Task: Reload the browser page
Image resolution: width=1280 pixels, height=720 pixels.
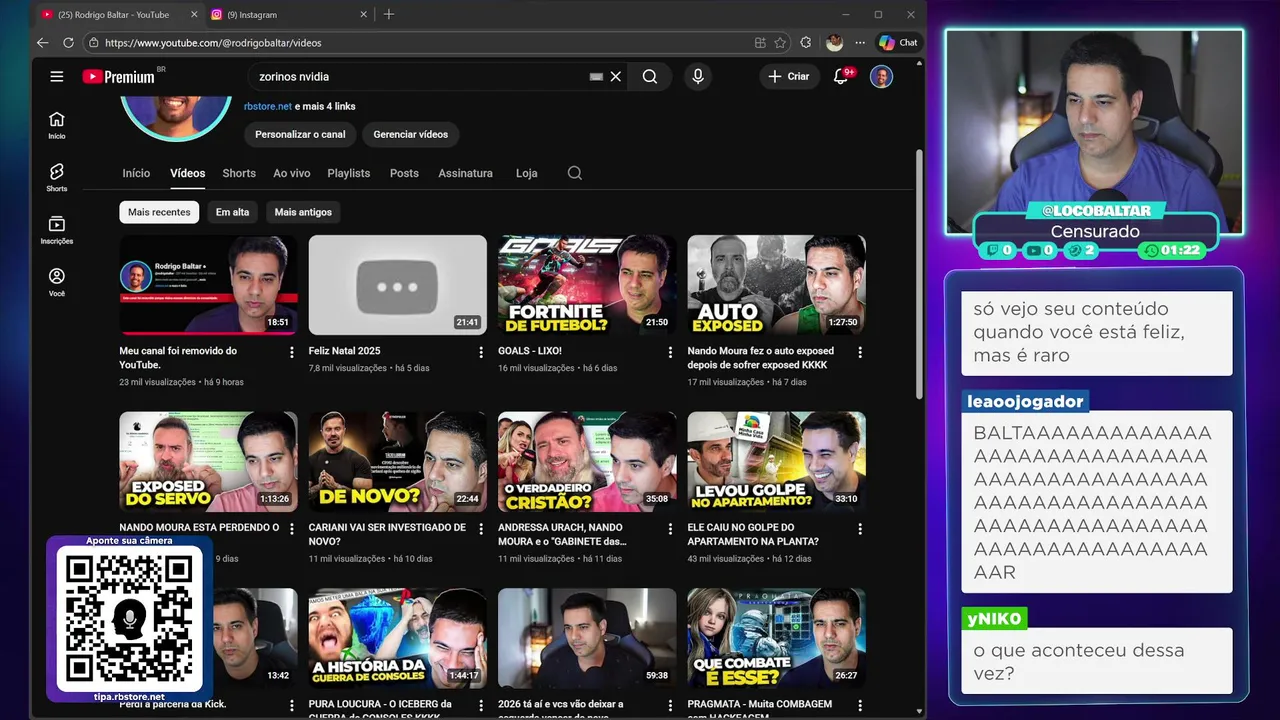Action: point(68,42)
